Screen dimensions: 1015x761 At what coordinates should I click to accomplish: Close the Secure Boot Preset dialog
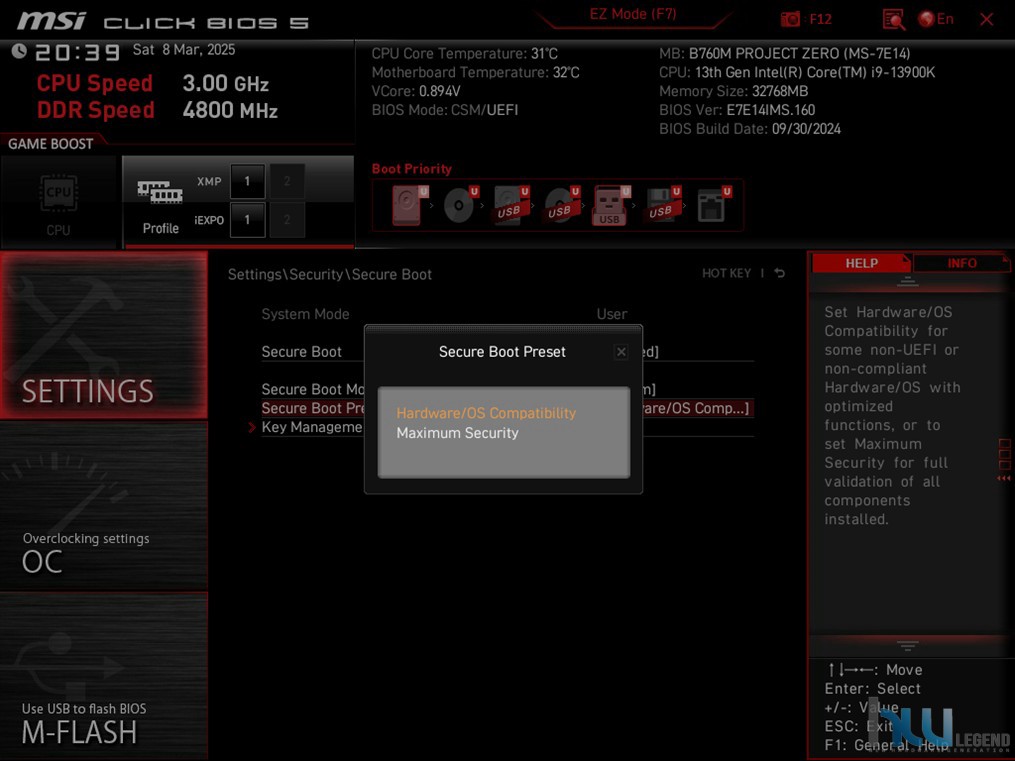[621, 352]
